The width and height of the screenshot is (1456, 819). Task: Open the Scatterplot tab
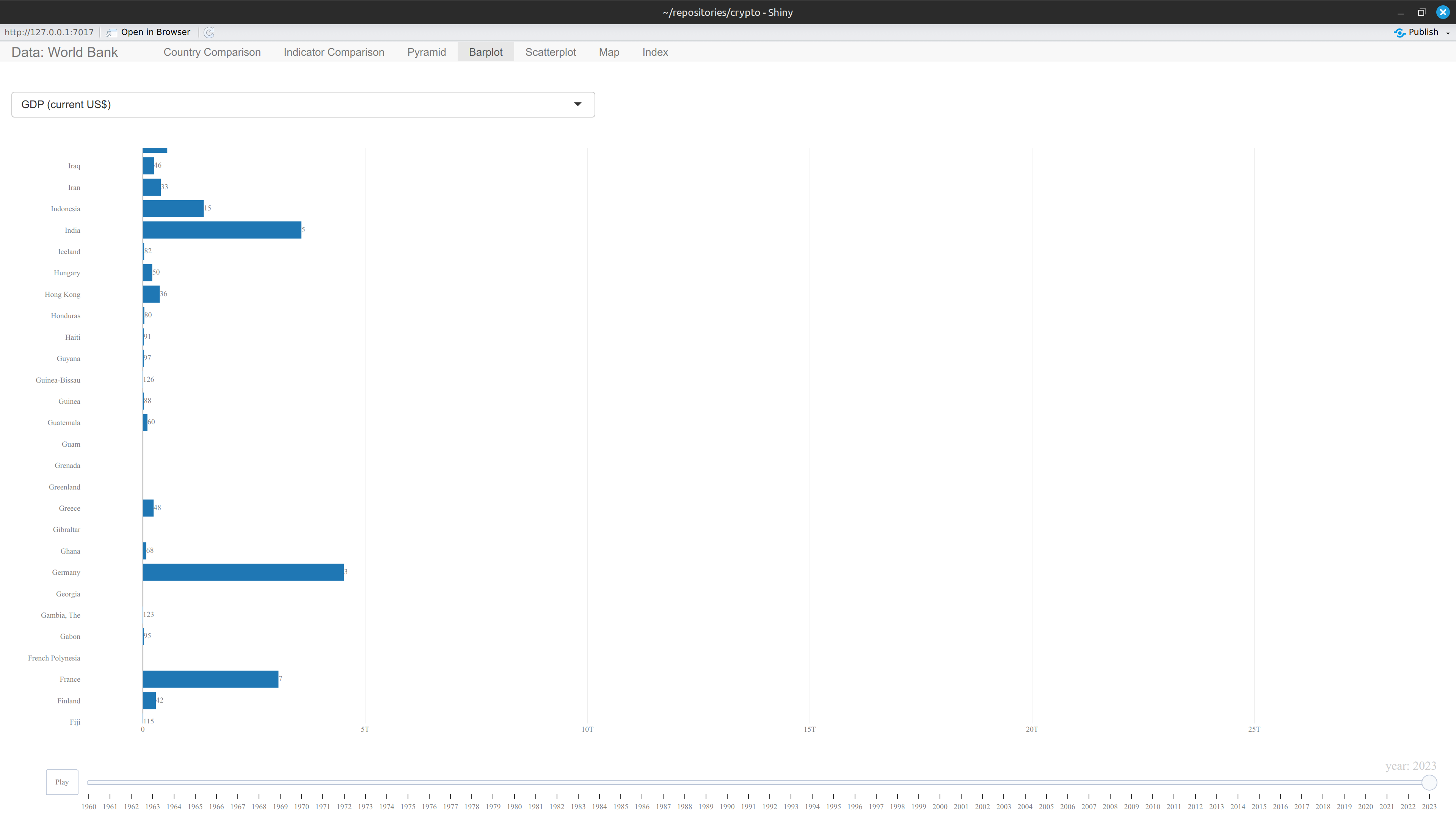pyautogui.click(x=551, y=52)
